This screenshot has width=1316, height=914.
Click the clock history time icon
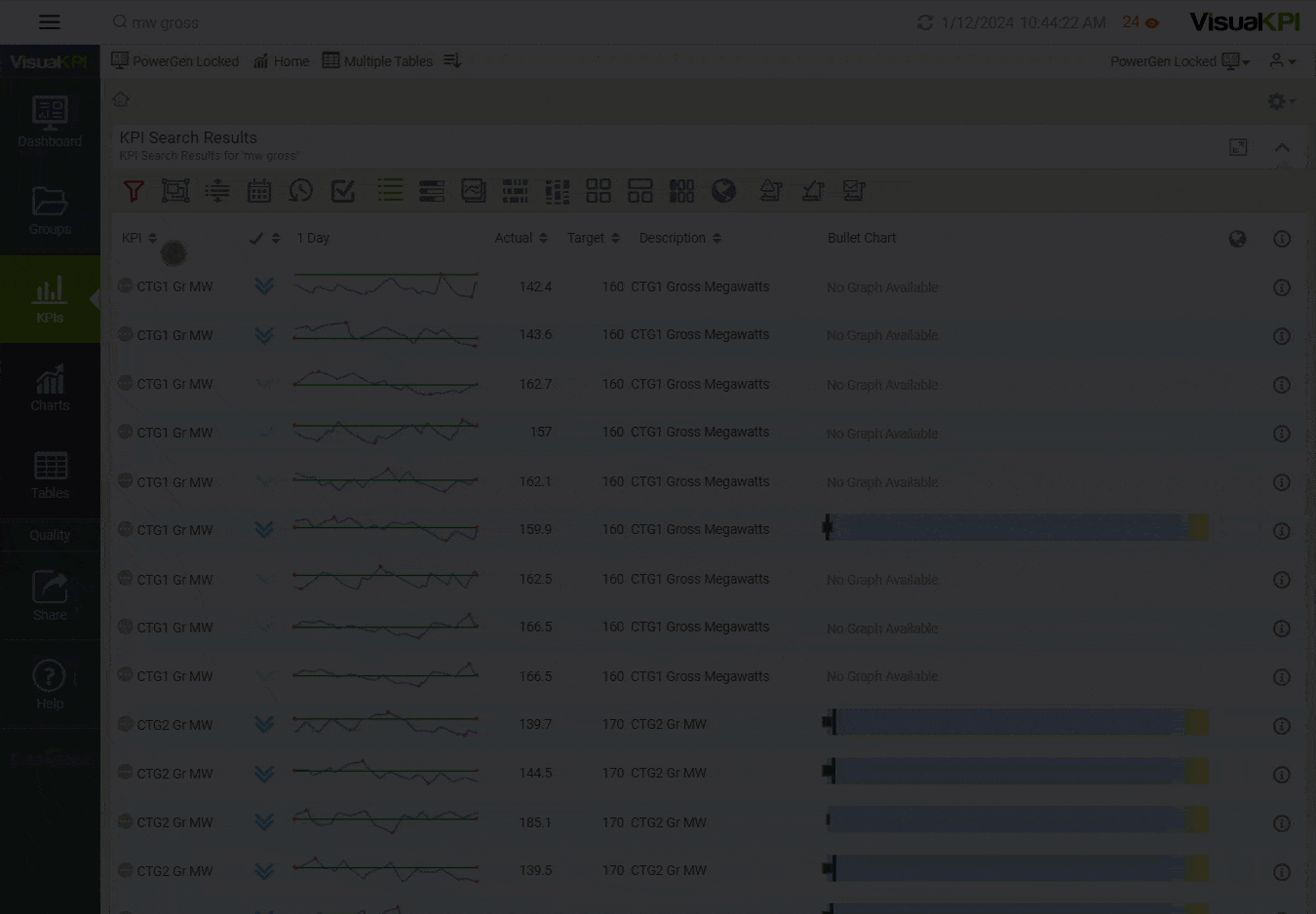click(x=300, y=191)
